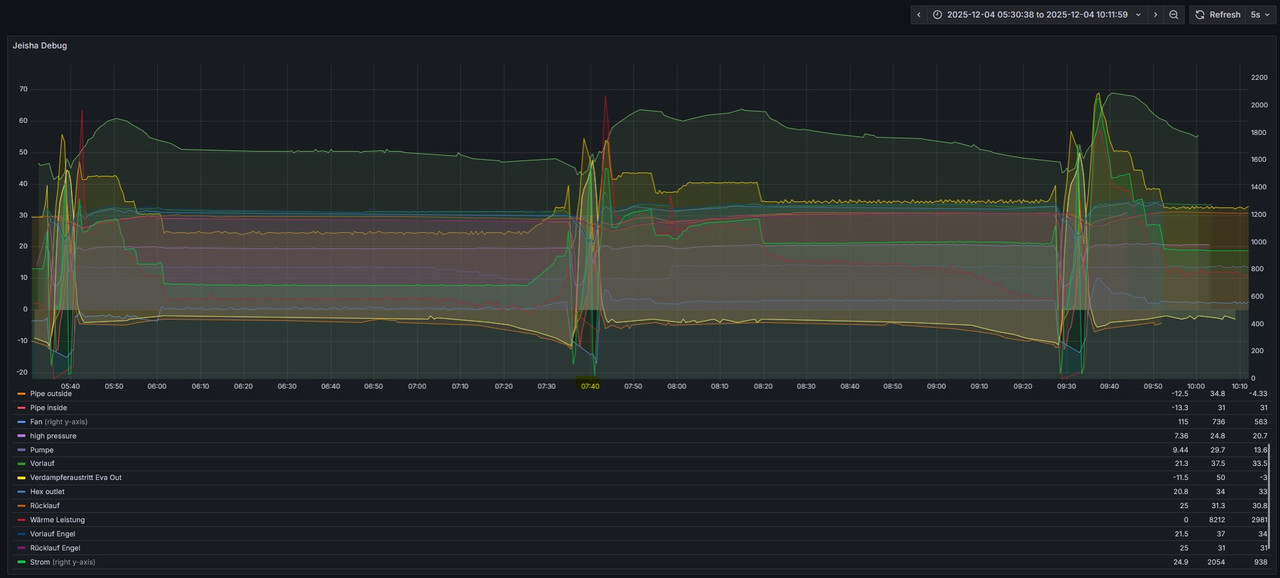Click the 1000 label on right y-axis

tap(1259, 241)
